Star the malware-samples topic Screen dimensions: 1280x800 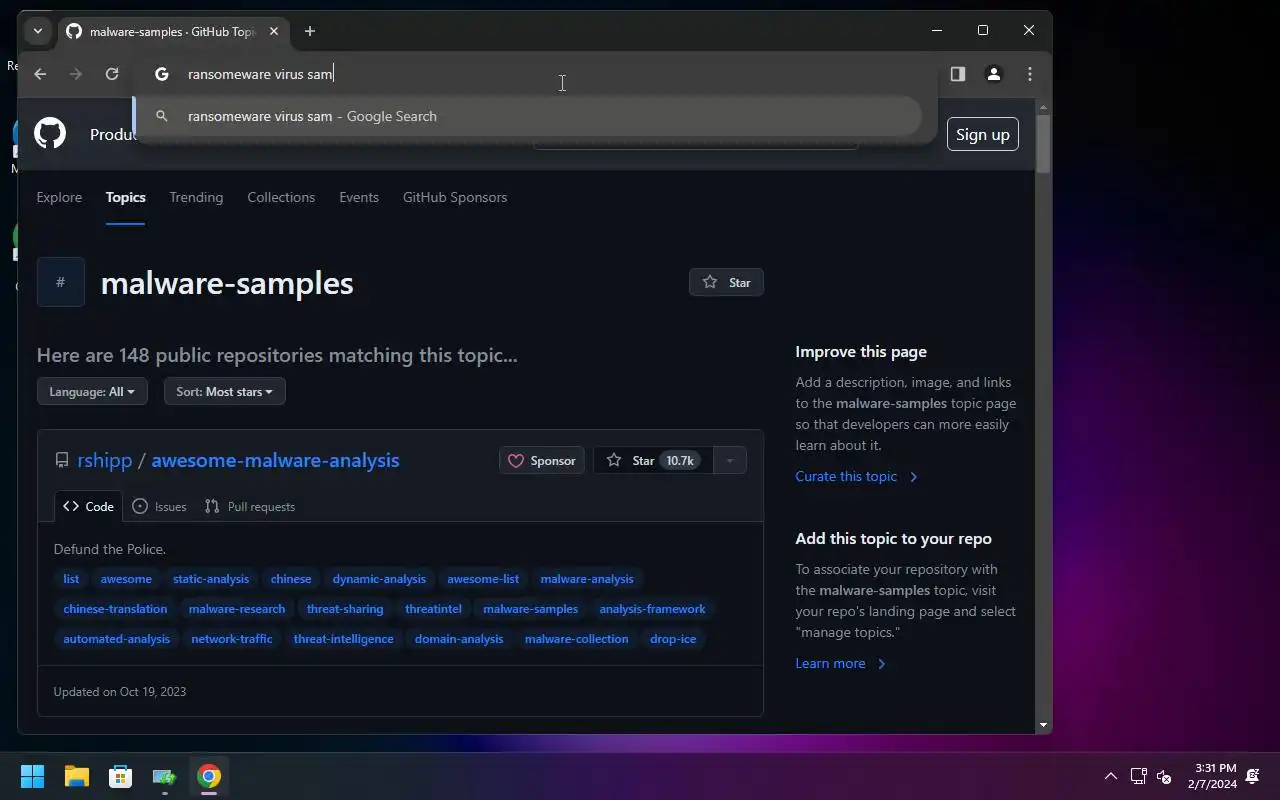[726, 282]
